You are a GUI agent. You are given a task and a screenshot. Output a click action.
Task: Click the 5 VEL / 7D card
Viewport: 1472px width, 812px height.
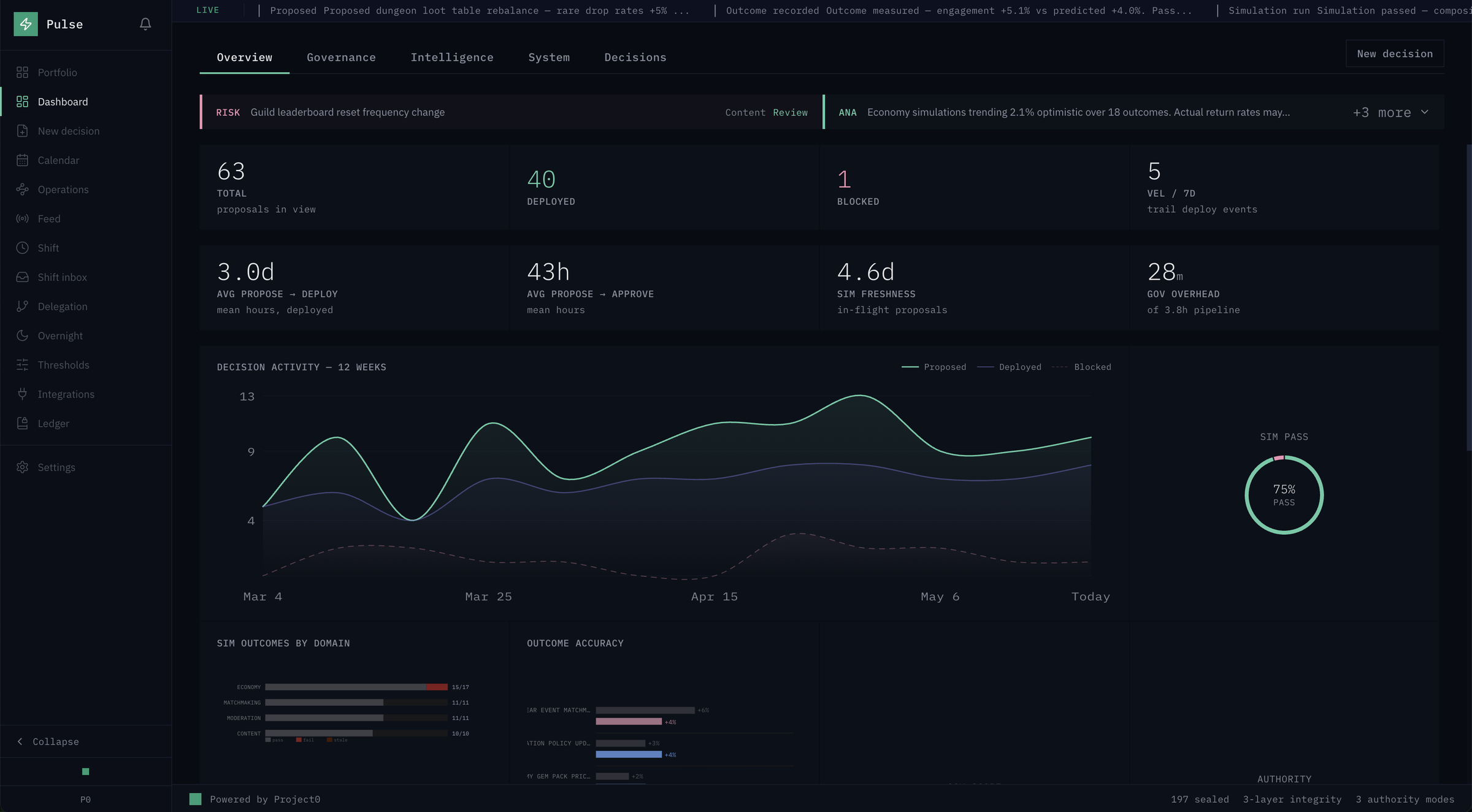1285,187
